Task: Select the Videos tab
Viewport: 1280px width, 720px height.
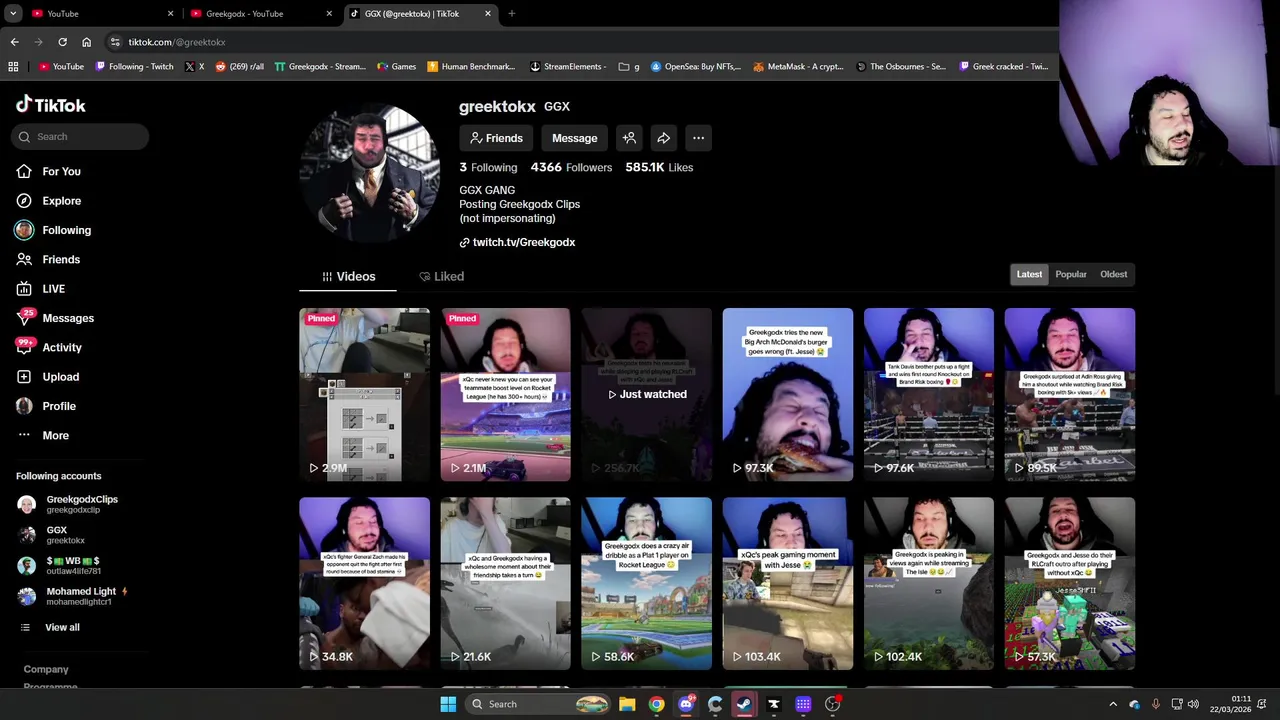Action: (348, 276)
